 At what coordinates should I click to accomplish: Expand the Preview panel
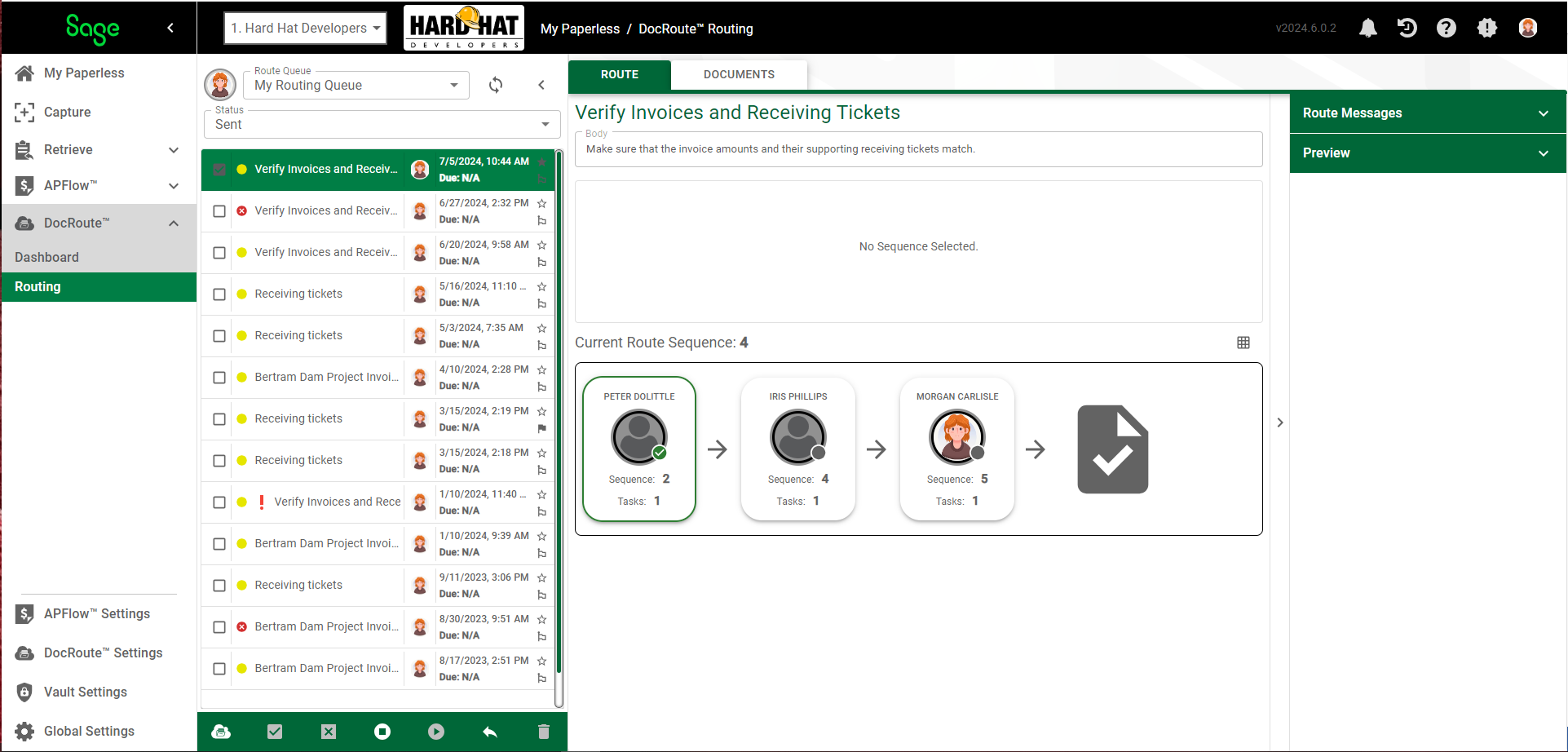(x=1428, y=153)
